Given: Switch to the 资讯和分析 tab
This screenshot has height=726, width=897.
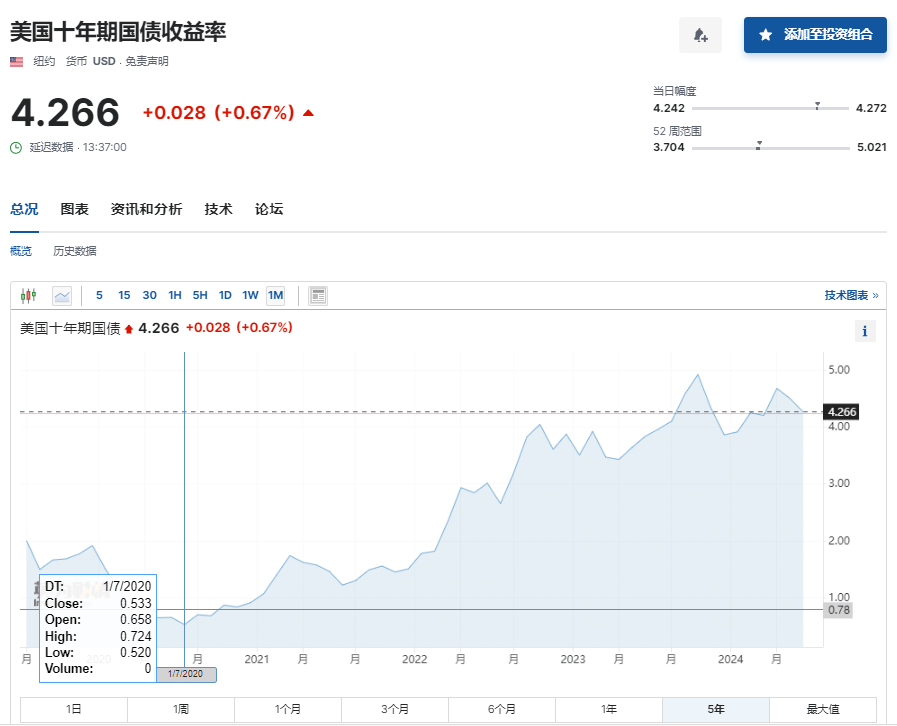Looking at the screenshot, I should (146, 209).
